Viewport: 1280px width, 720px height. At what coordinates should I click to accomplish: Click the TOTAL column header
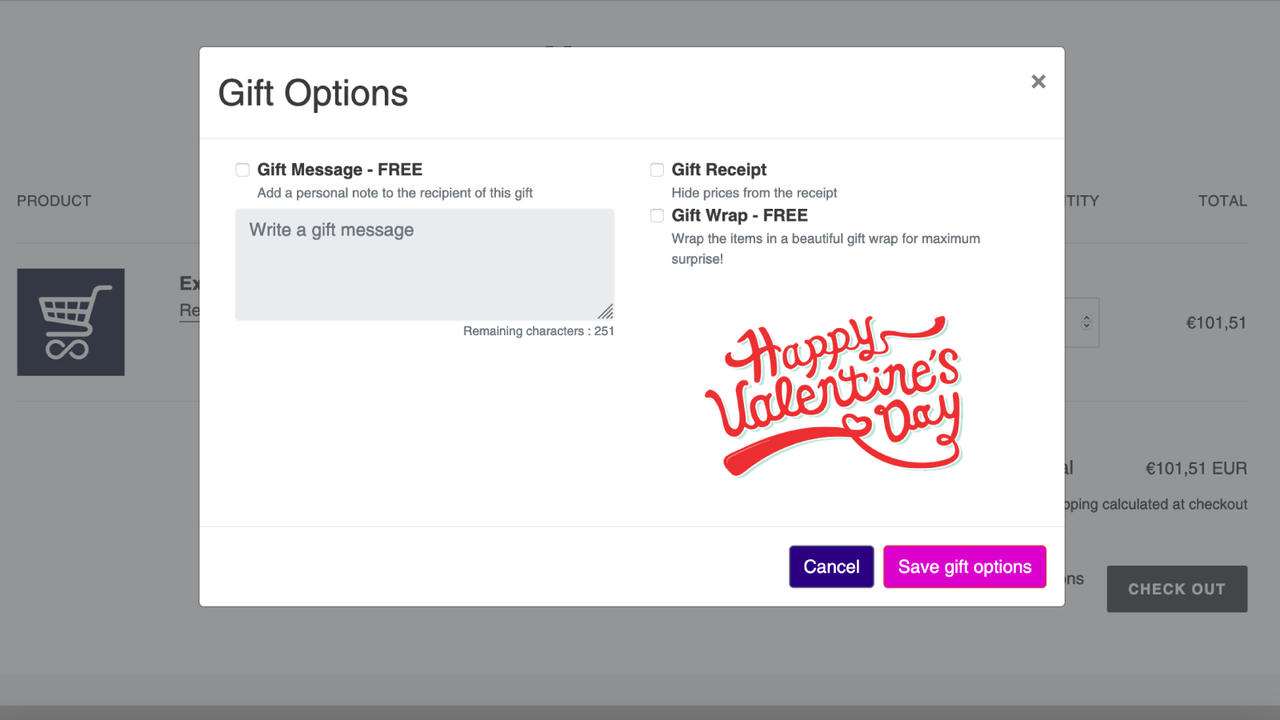[x=1222, y=200]
